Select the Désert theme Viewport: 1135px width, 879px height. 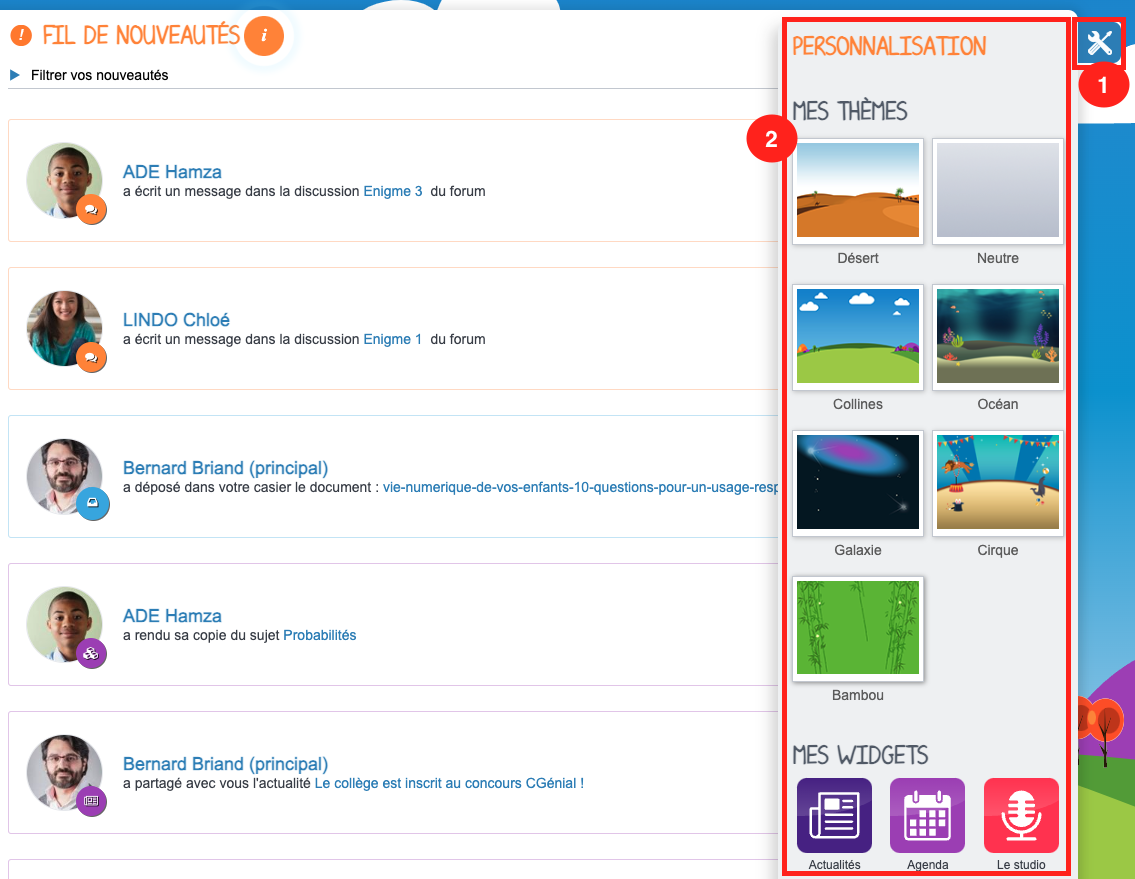pos(857,191)
